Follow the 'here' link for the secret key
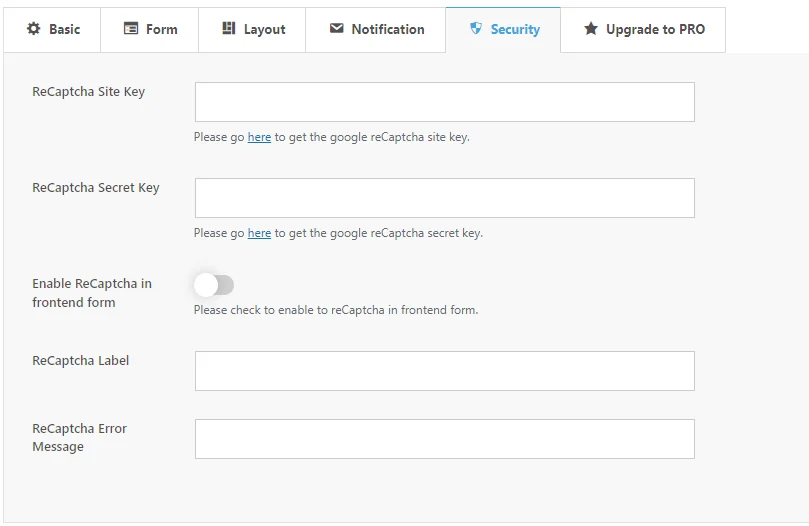The width and height of the screenshot is (809, 526). tap(259, 233)
